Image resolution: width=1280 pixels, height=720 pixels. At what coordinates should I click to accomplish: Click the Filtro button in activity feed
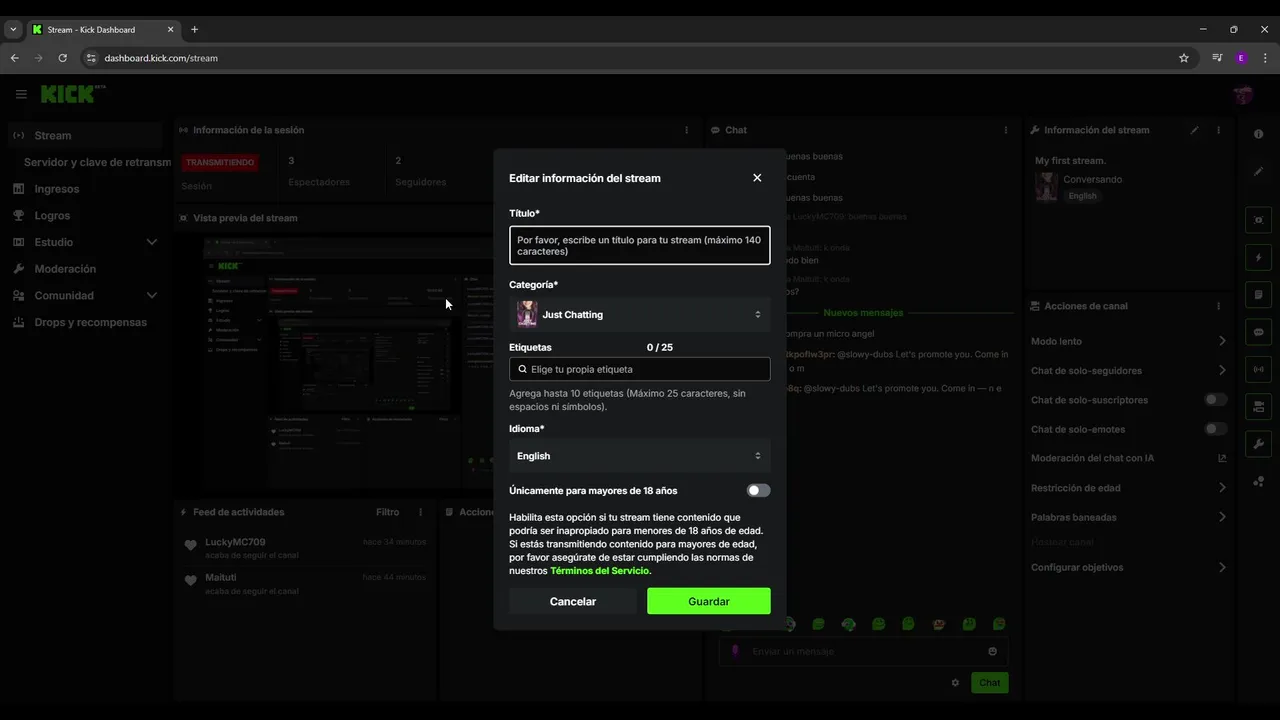coord(388,512)
